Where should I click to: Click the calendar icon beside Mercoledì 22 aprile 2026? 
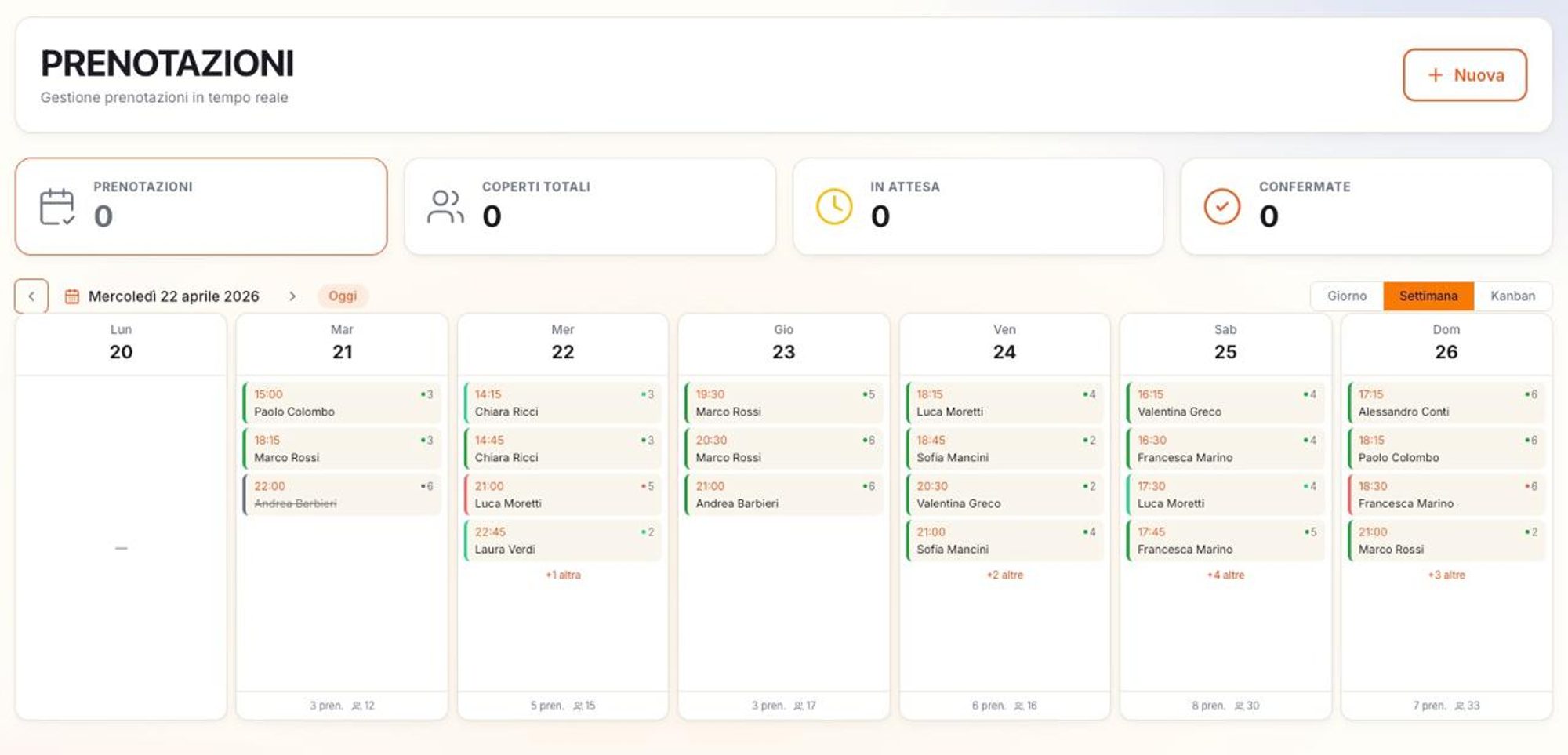click(x=72, y=296)
